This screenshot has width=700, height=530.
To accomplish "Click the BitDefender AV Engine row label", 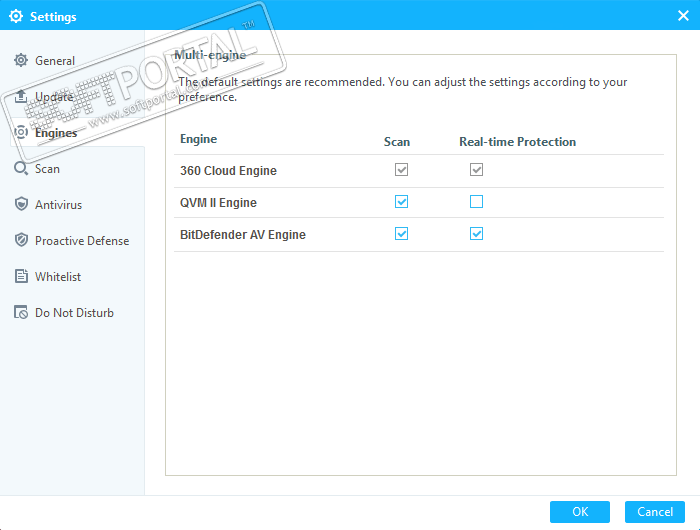I will 243,234.
